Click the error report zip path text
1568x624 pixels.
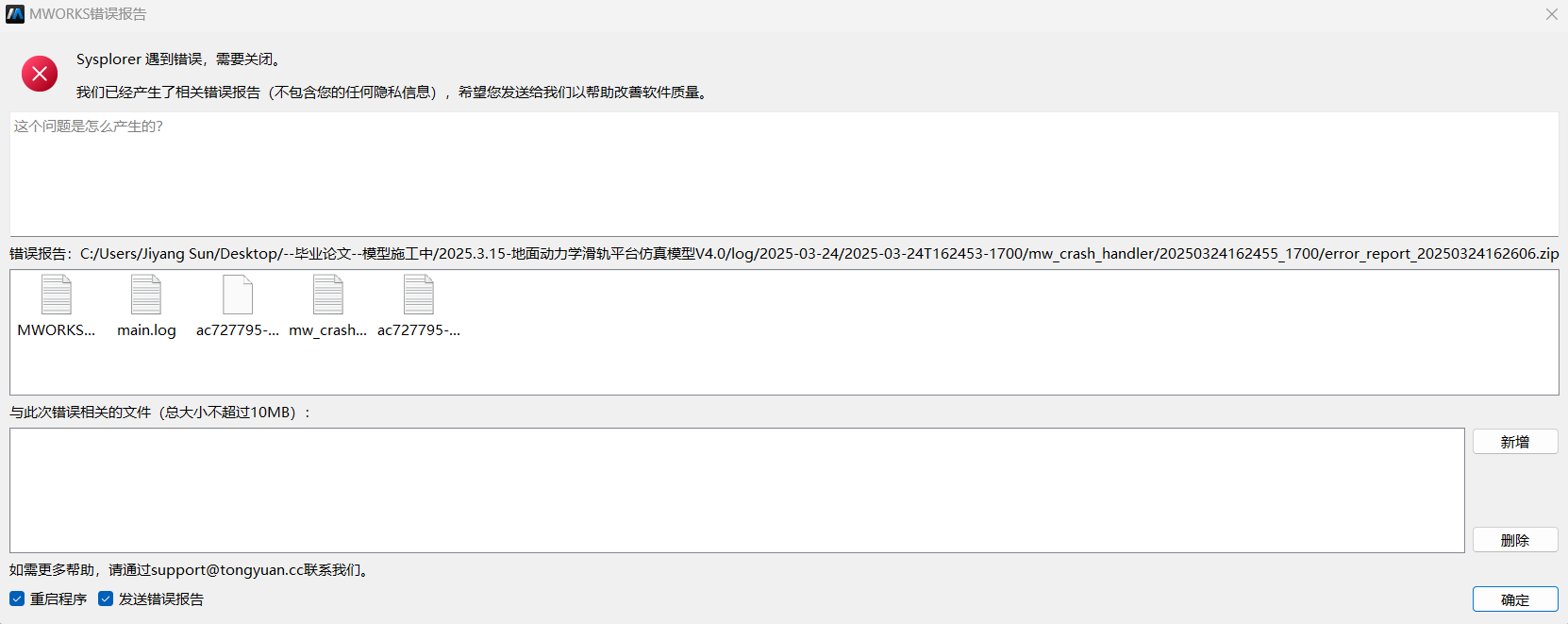point(819,253)
